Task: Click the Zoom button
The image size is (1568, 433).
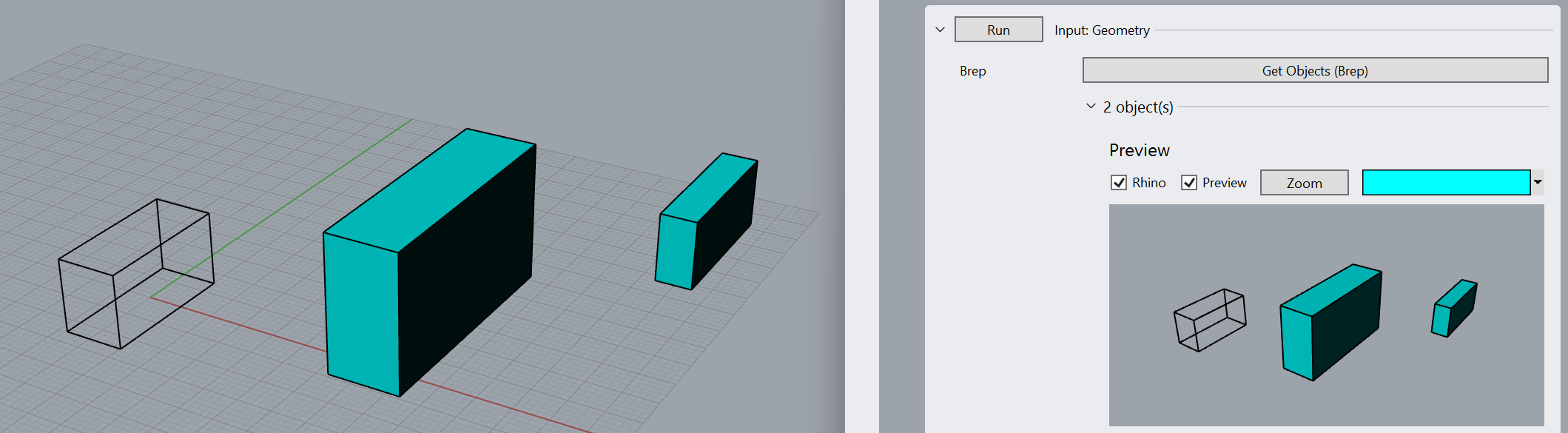Action: coord(1304,183)
